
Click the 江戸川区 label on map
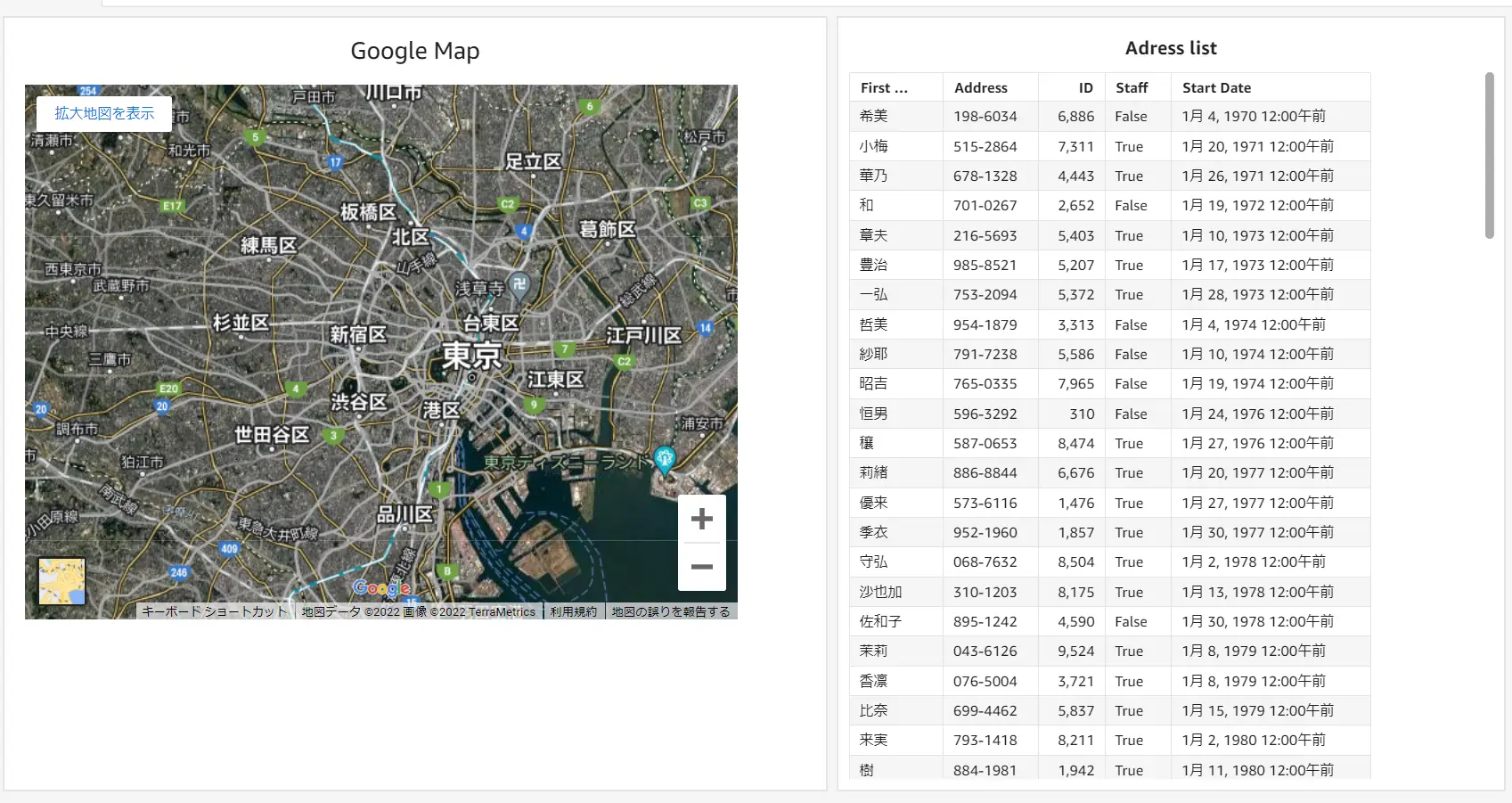tap(643, 335)
